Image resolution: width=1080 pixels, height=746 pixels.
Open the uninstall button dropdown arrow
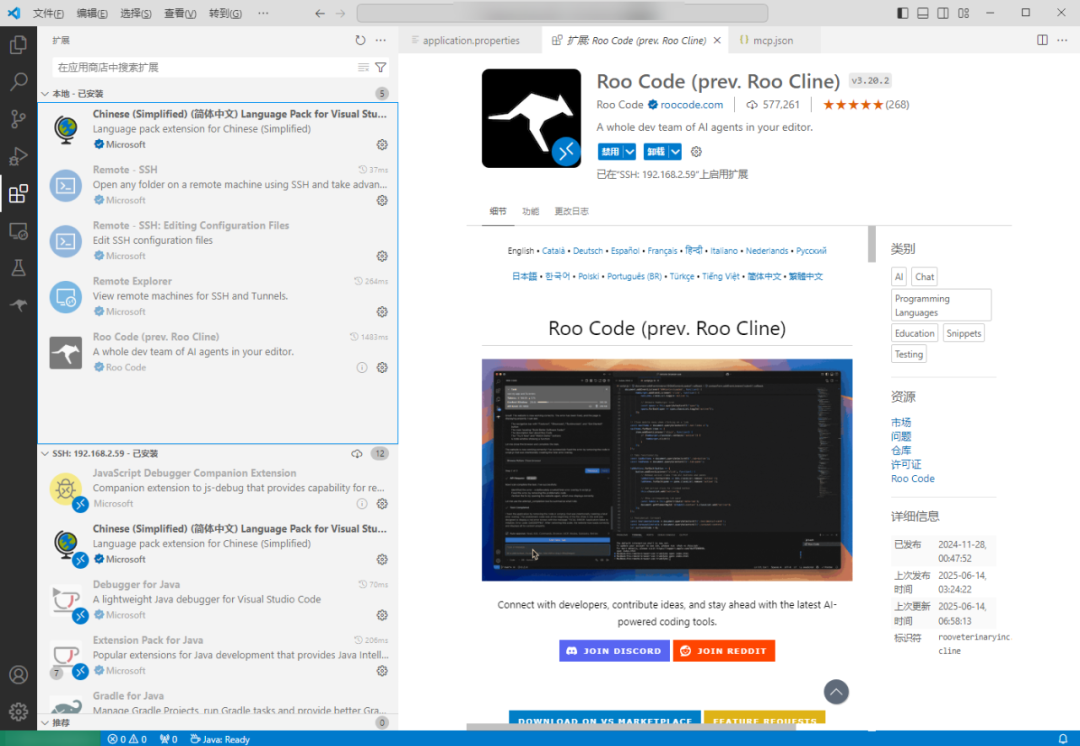(x=675, y=152)
